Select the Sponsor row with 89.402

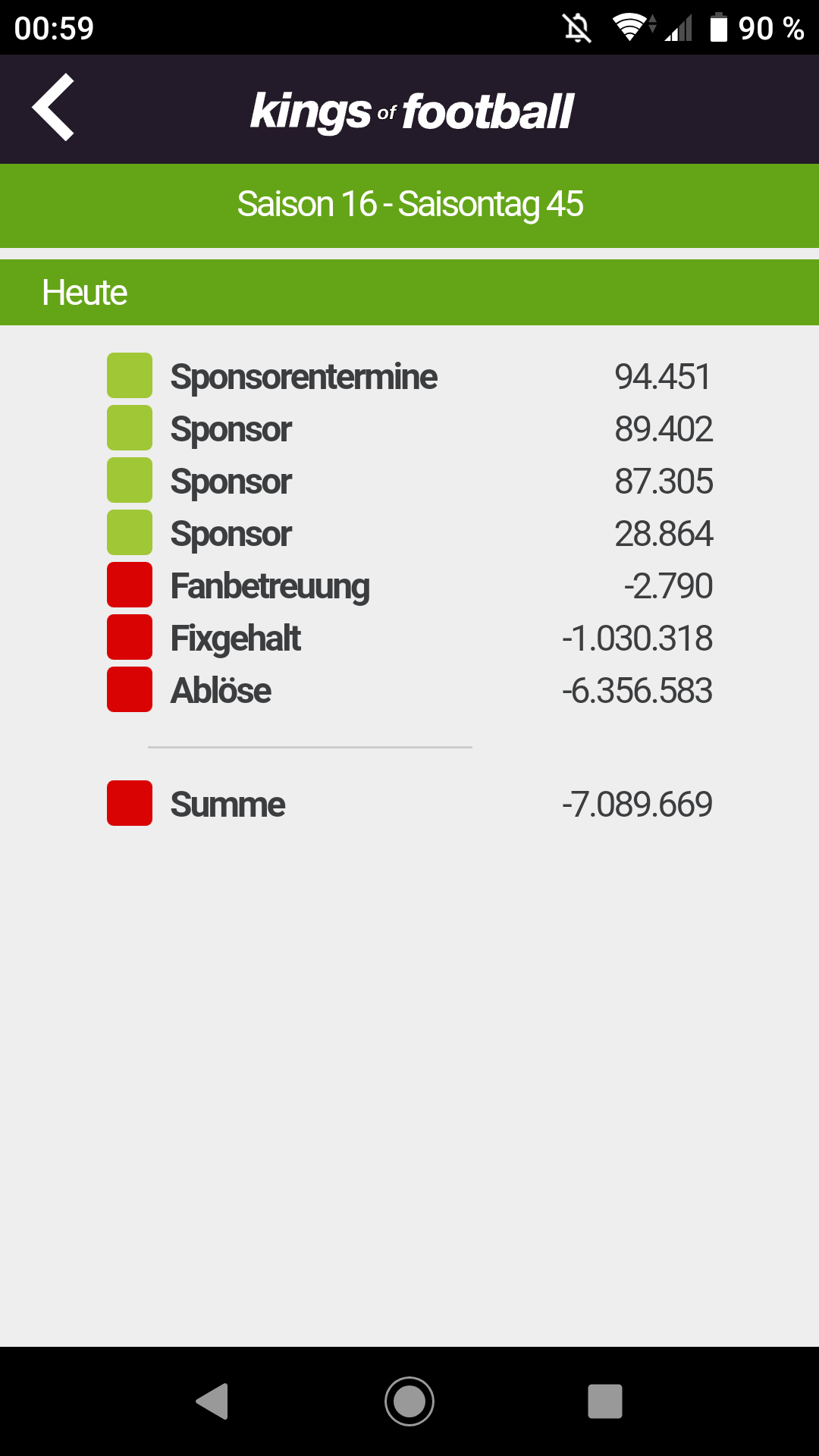(x=409, y=428)
